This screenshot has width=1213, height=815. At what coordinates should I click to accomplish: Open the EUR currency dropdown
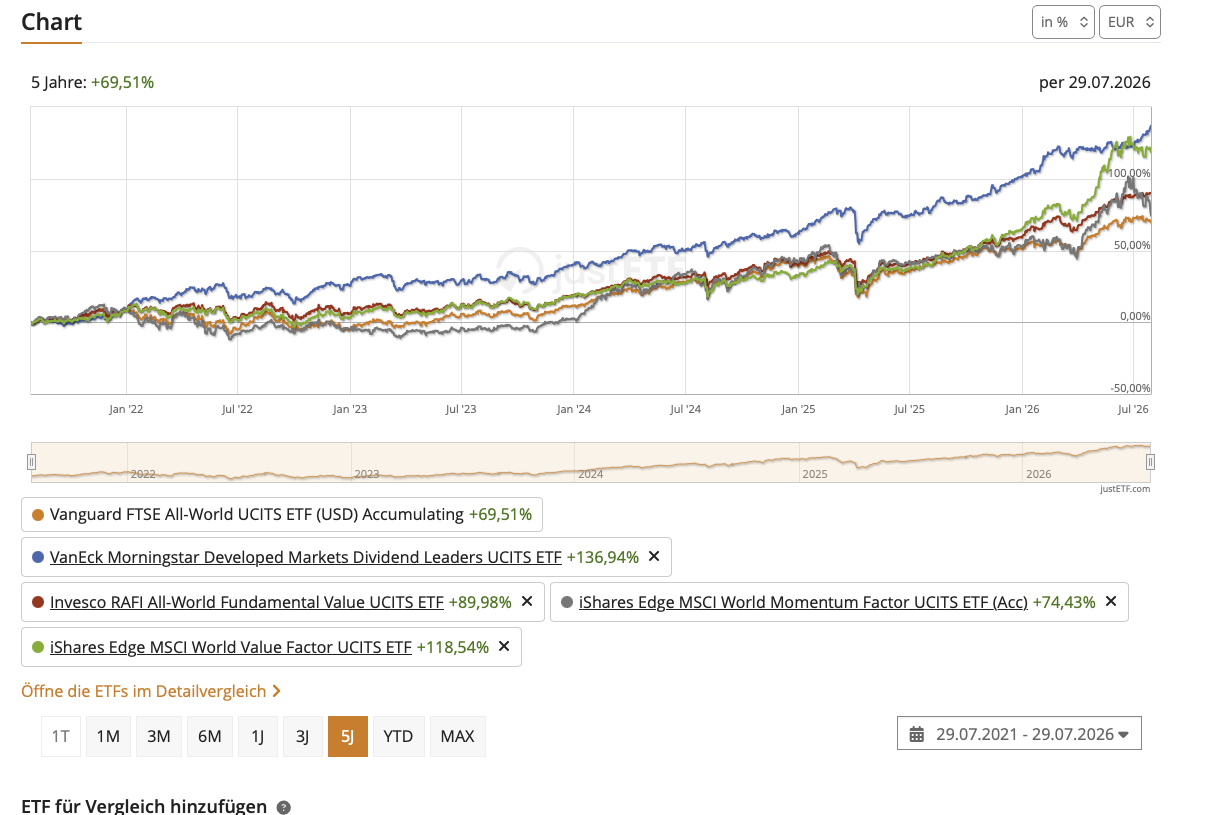click(x=1130, y=22)
